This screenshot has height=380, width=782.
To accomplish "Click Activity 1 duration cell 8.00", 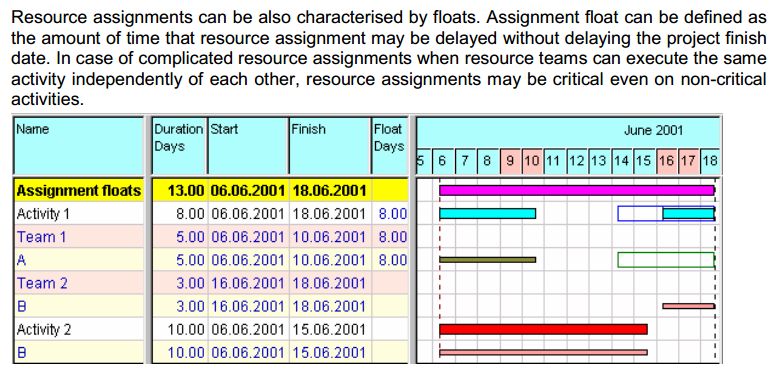I will tap(190, 214).
